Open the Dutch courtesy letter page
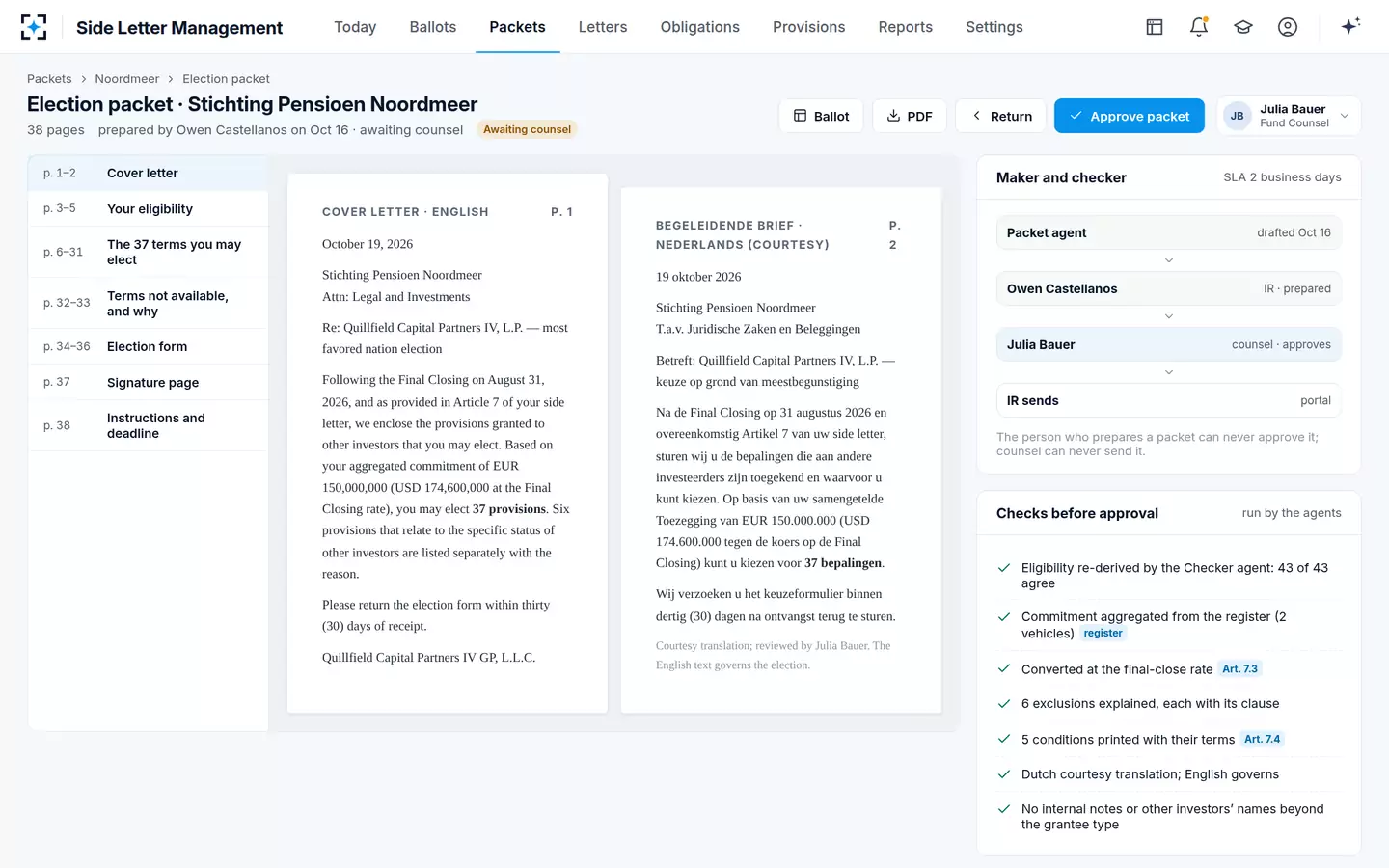 781,450
